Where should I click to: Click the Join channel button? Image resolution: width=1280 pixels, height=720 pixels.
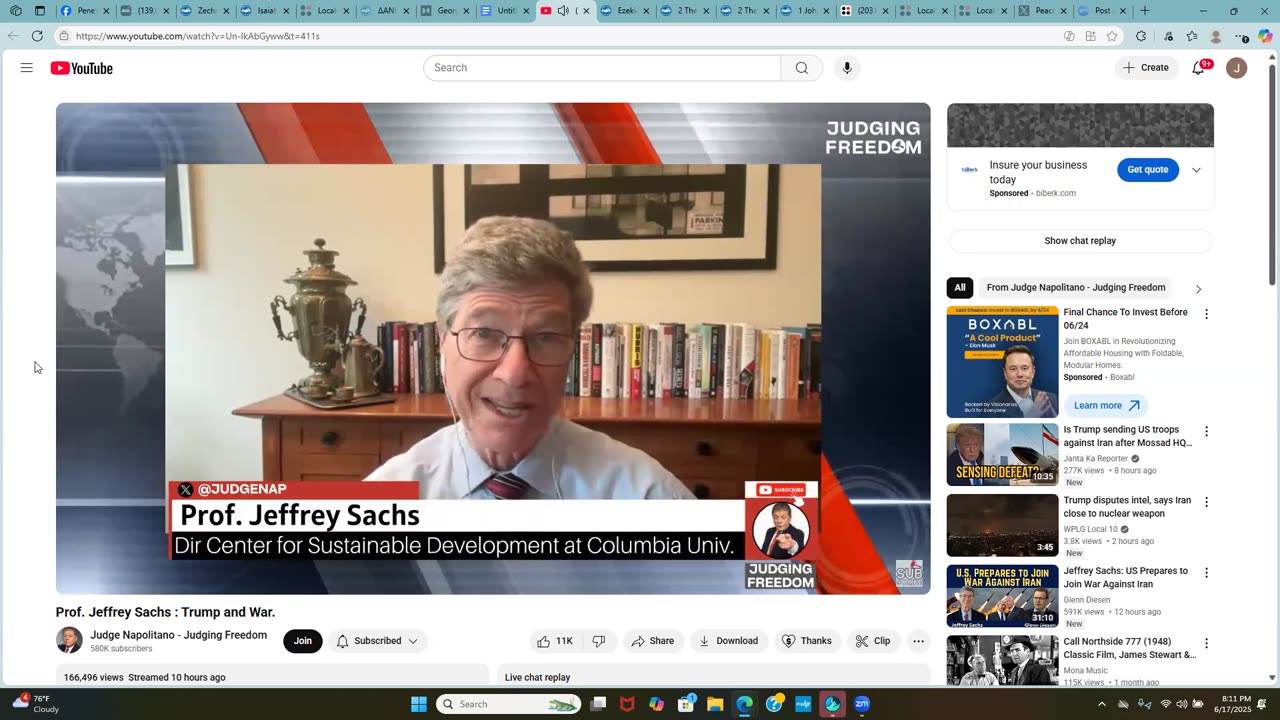(x=302, y=641)
